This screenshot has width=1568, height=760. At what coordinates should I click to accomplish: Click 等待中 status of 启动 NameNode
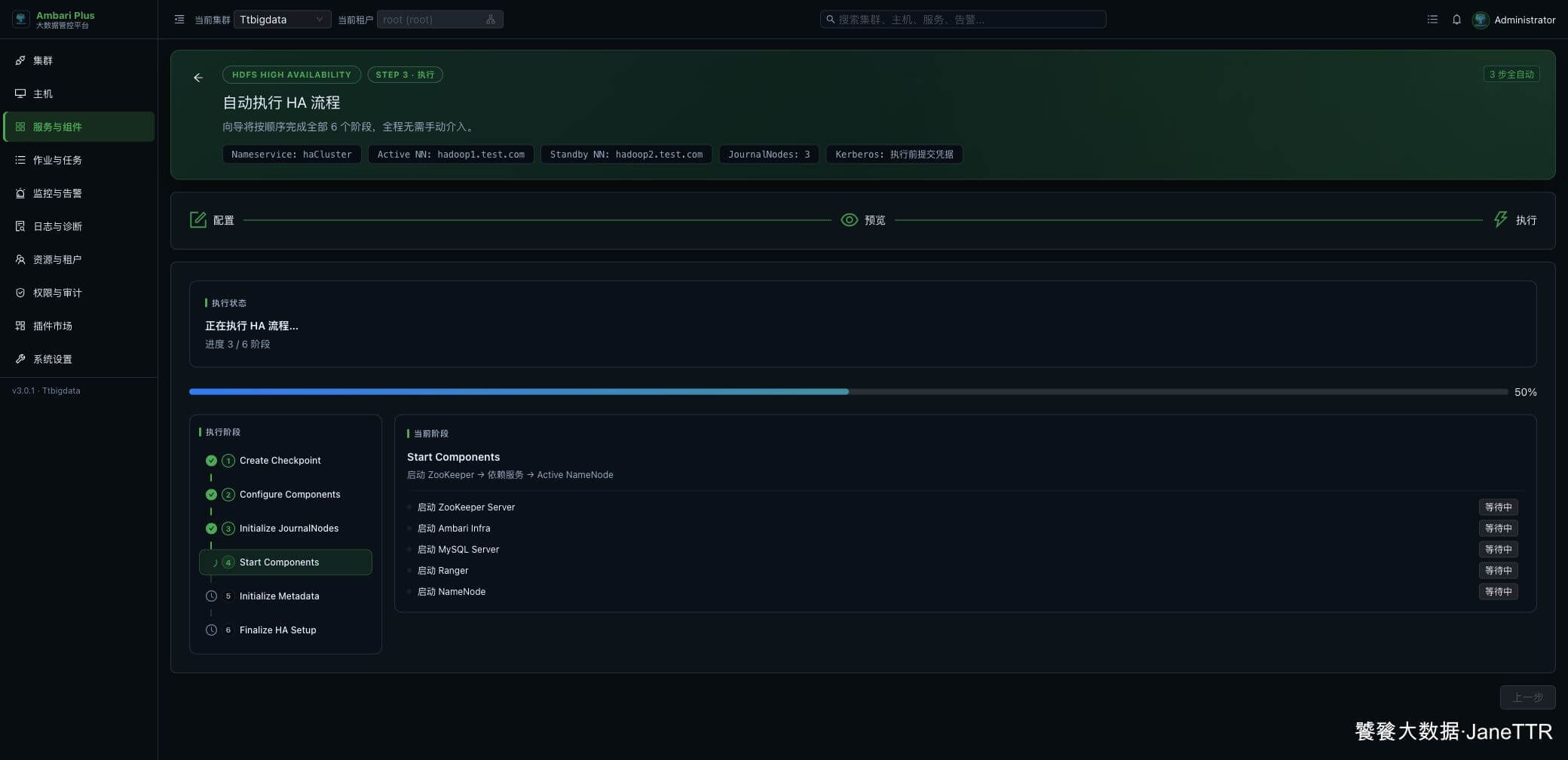point(1498,592)
